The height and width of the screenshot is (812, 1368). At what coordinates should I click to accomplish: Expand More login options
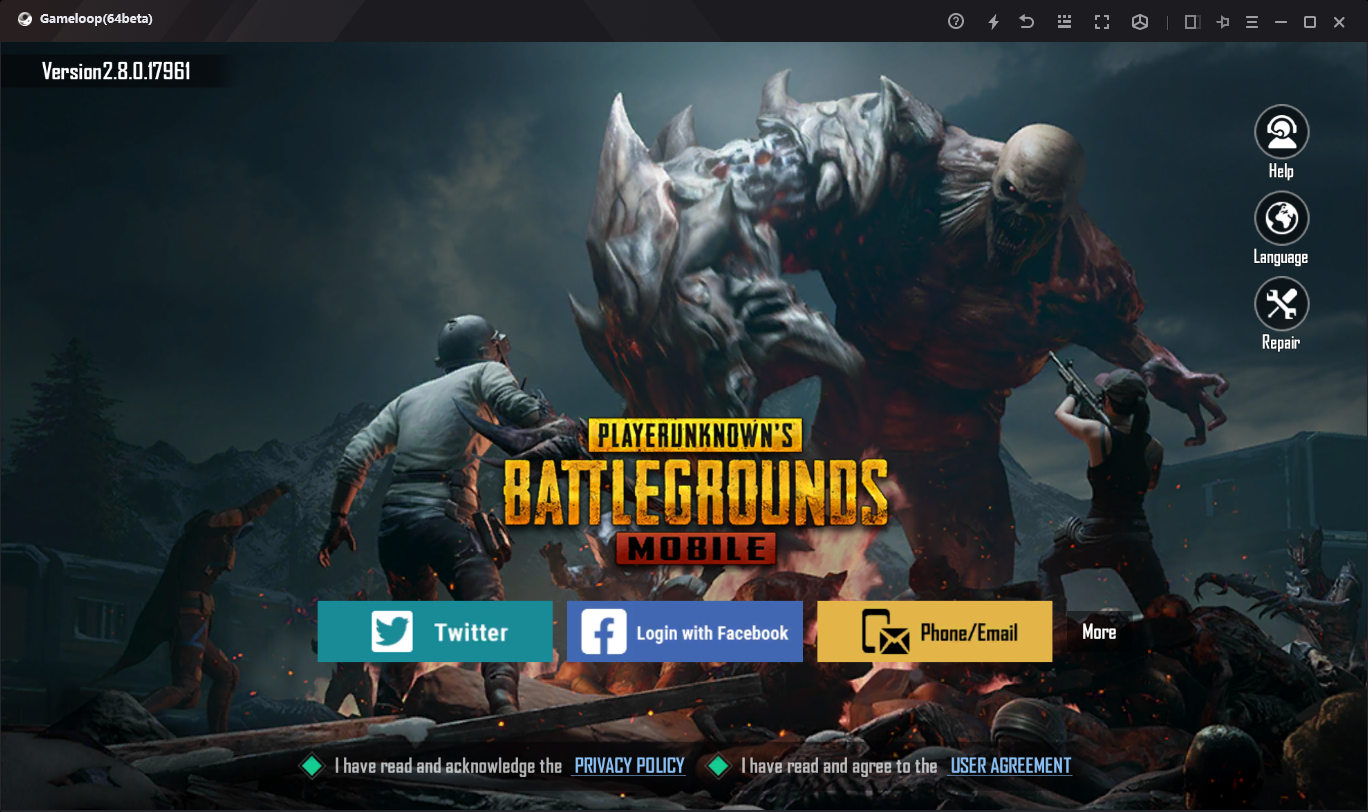coord(1100,631)
